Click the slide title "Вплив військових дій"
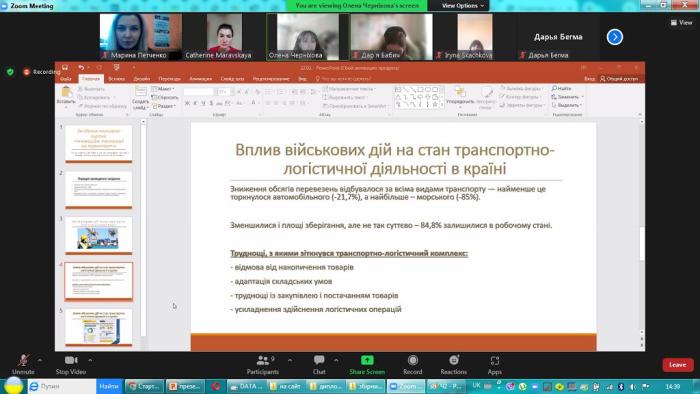700x394 pixels. [395, 159]
